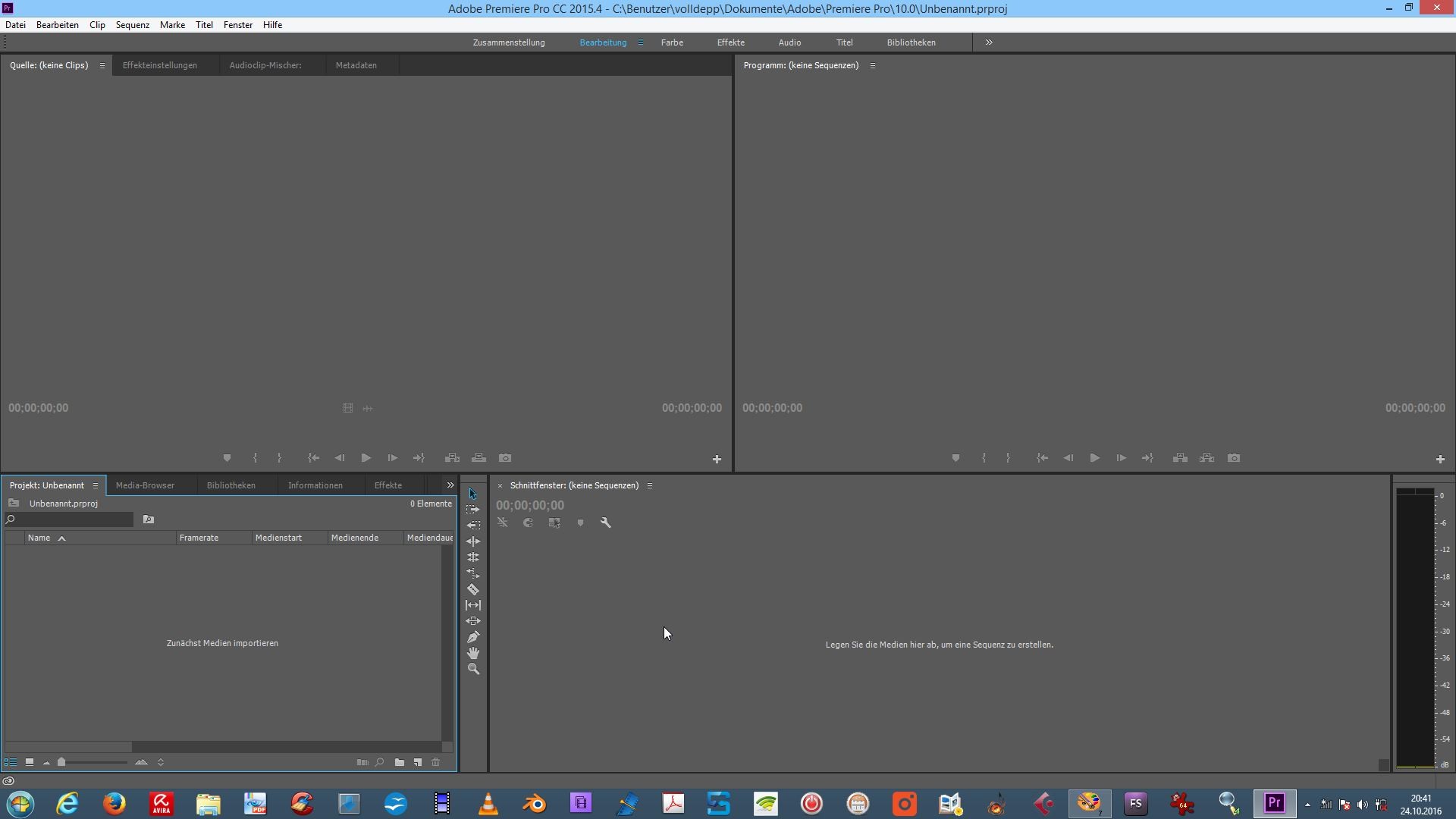Toggle drag audio only waveform icon
The width and height of the screenshot is (1456, 819).
click(x=368, y=408)
